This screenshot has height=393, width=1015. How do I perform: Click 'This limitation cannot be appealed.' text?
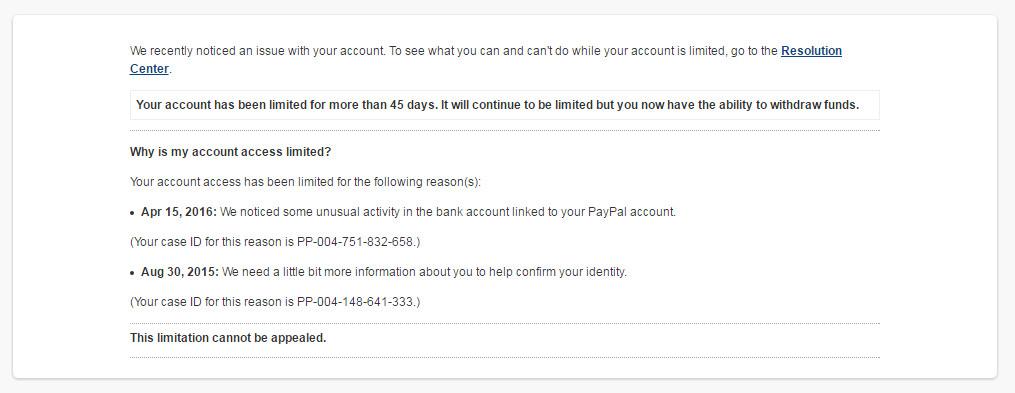pyautogui.click(x=228, y=338)
